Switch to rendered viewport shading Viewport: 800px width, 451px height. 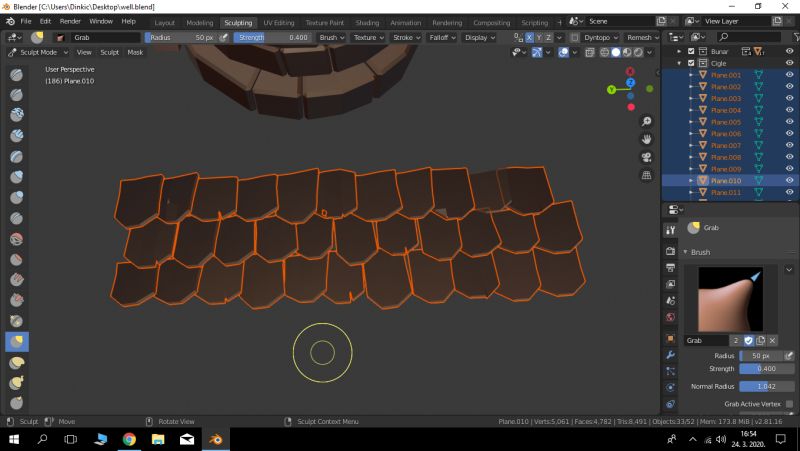click(638, 52)
